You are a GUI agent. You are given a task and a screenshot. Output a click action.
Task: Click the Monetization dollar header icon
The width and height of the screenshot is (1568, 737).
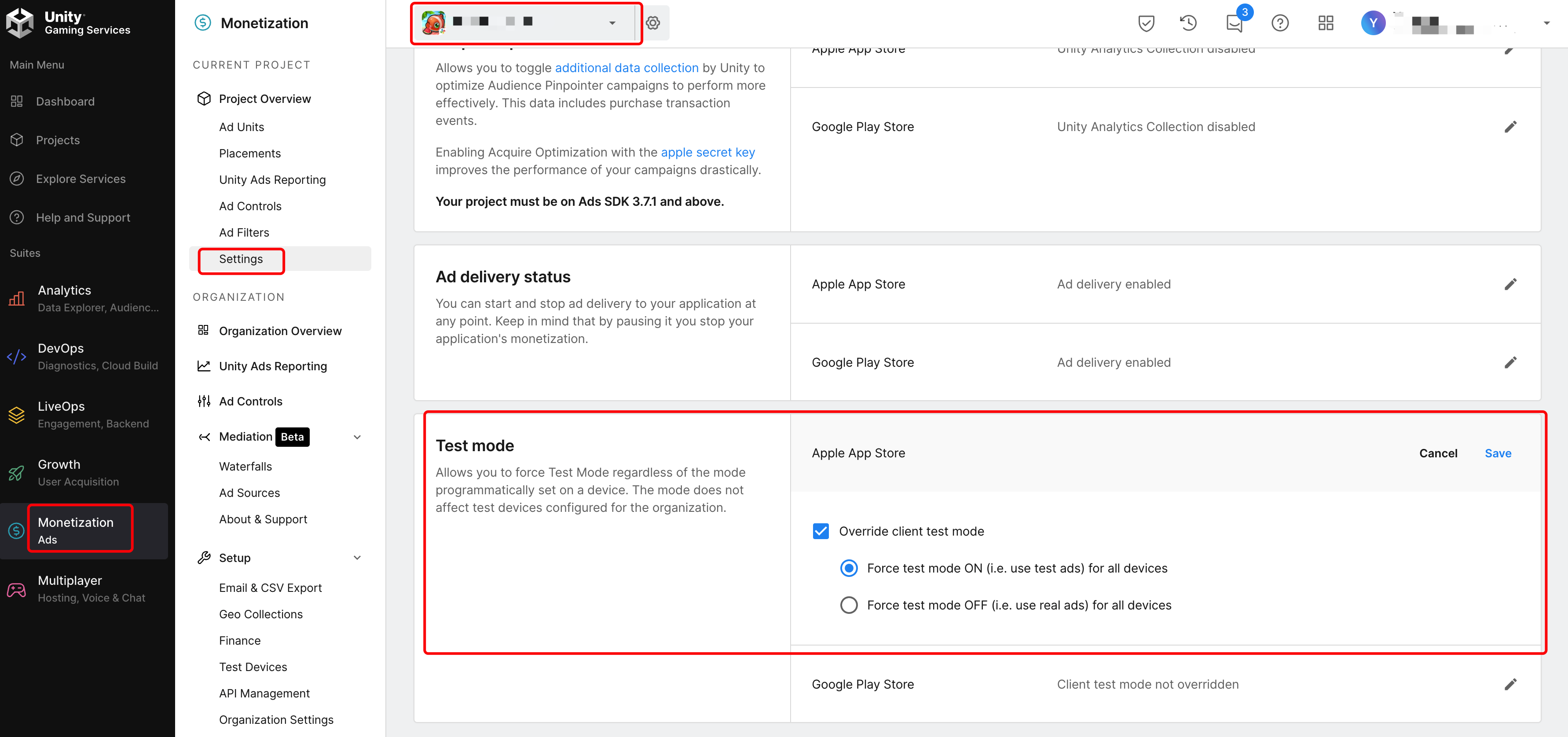(203, 23)
